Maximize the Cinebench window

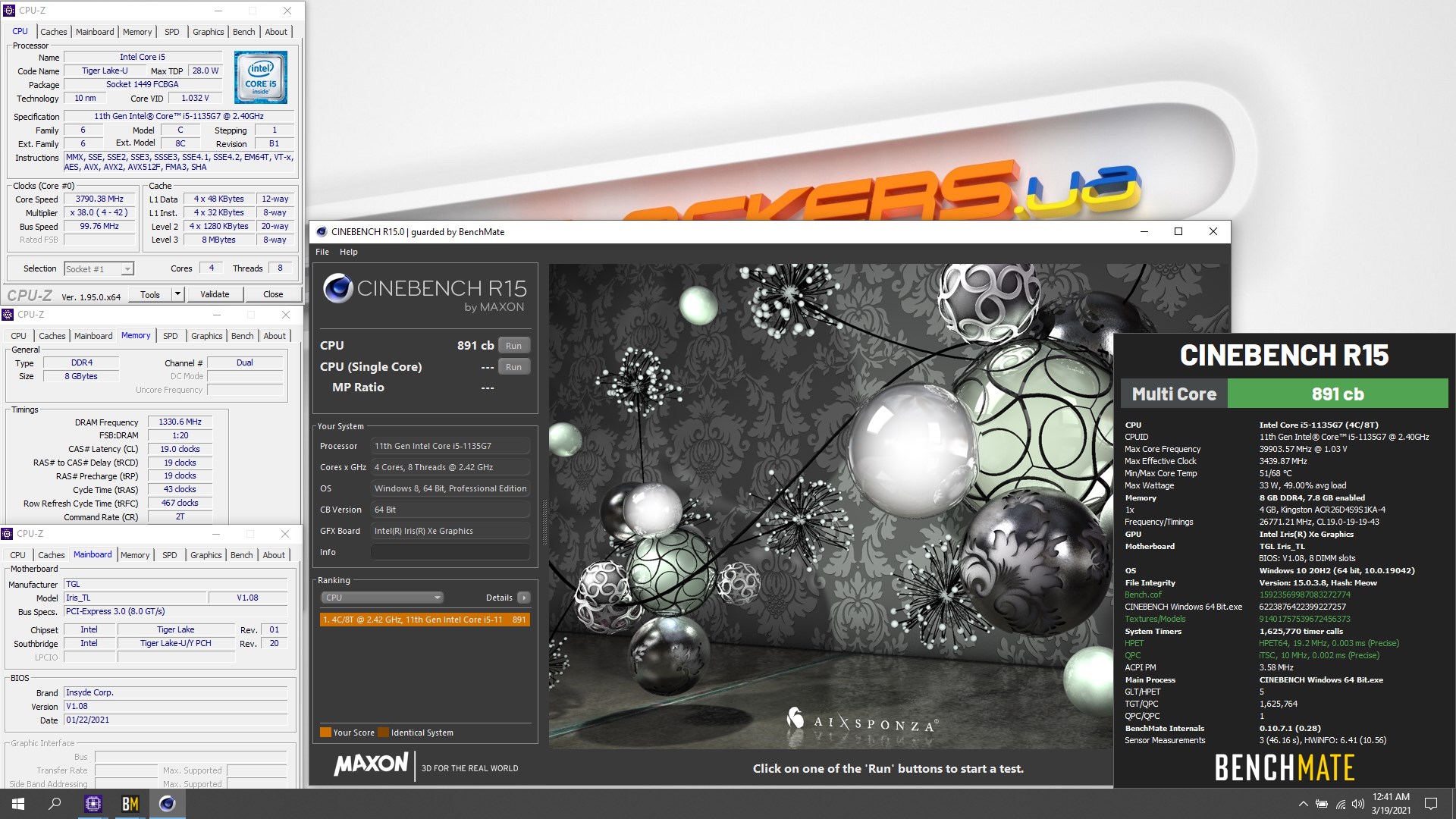click(1178, 232)
